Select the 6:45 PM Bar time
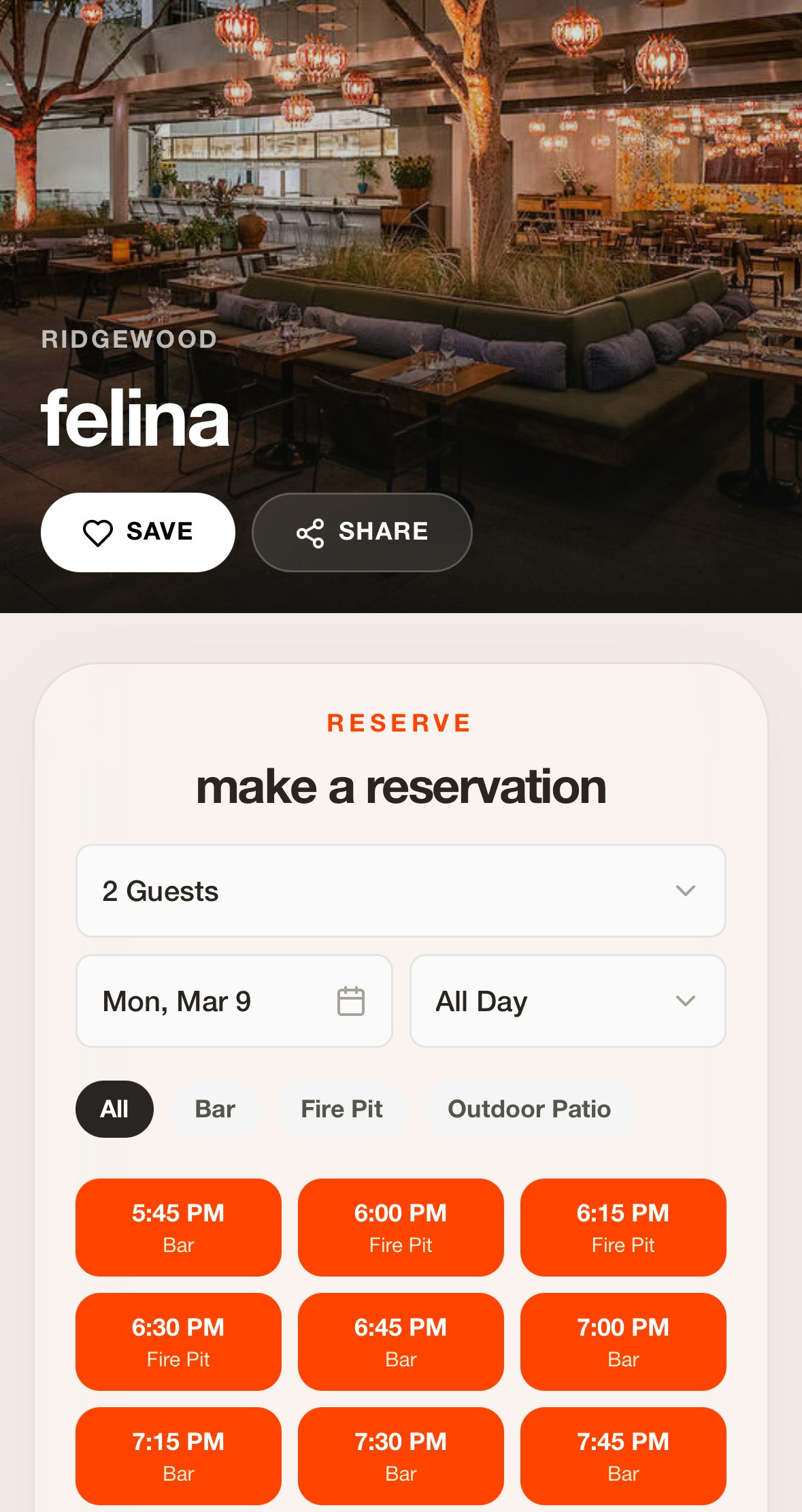The height and width of the screenshot is (1512, 802). (x=401, y=1342)
